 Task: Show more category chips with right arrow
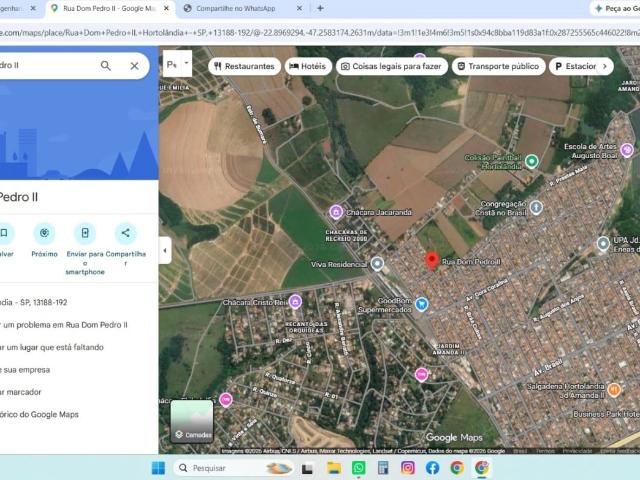coord(605,66)
